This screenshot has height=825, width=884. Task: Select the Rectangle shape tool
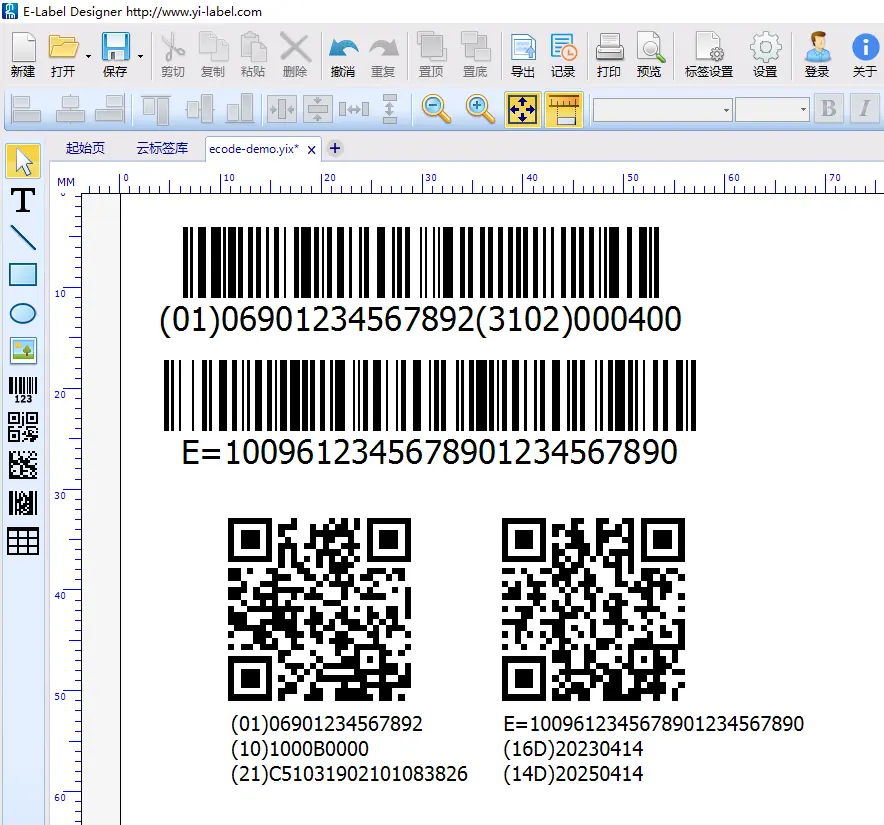pyautogui.click(x=22, y=275)
